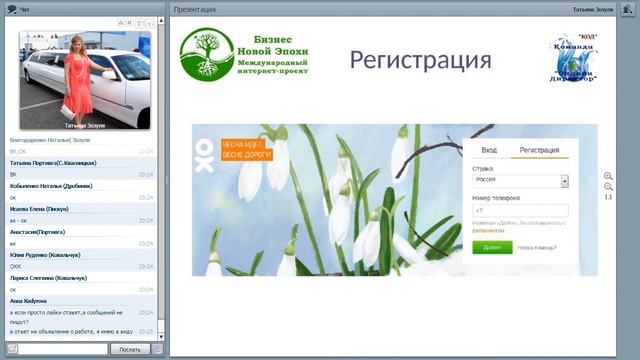
Task: Click chat sender name Юлия Руденко (Ковальчук)
Action: (x=45, y=255)
